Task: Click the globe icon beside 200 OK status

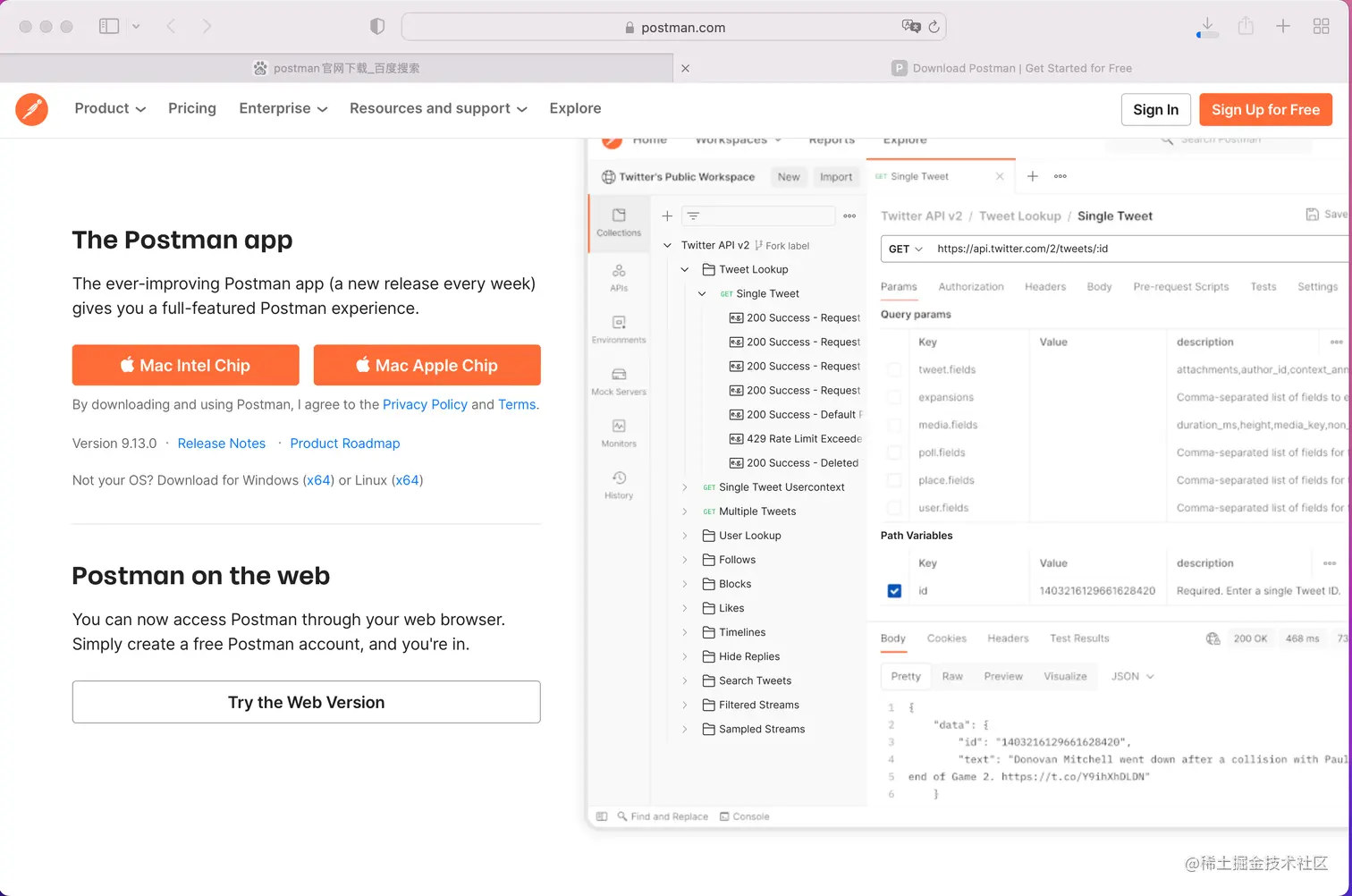Action: click(1213, 638)
